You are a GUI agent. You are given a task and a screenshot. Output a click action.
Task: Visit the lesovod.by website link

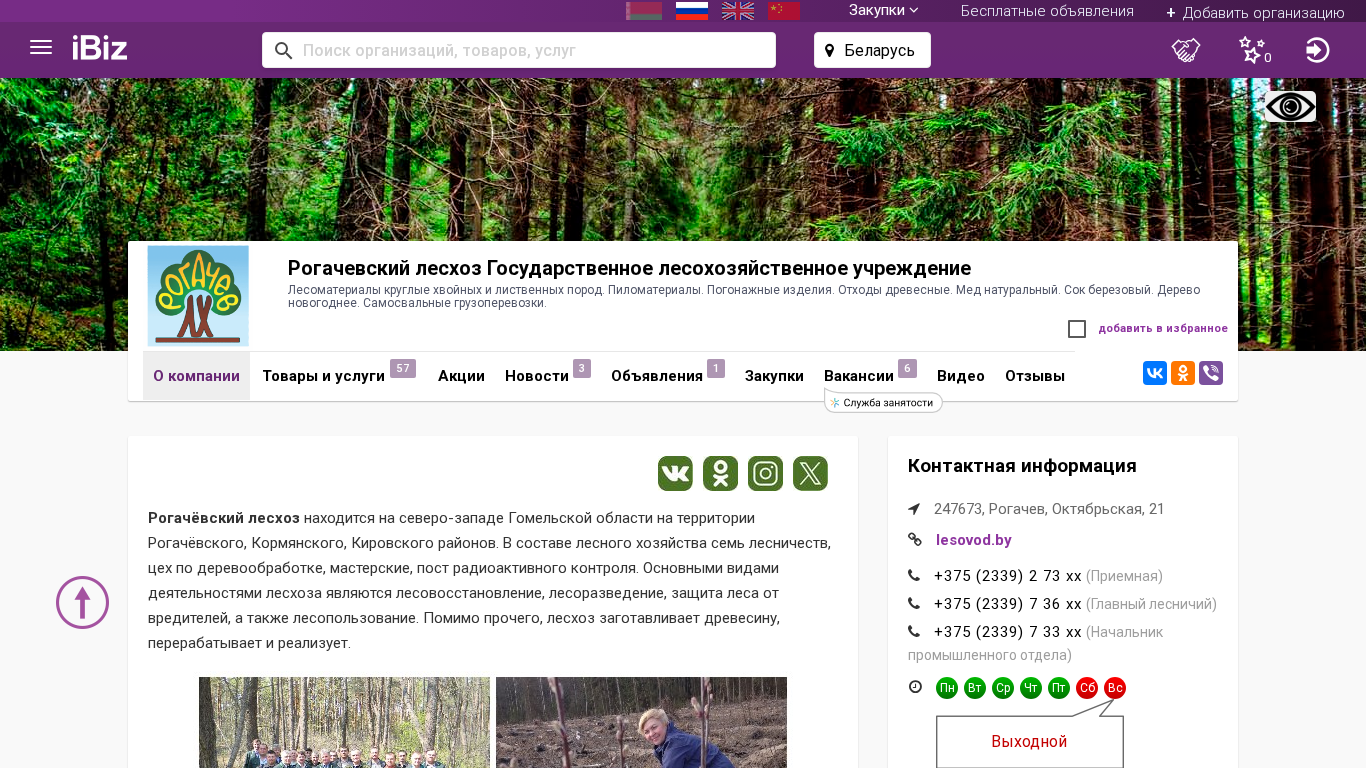tap(974, 540)
